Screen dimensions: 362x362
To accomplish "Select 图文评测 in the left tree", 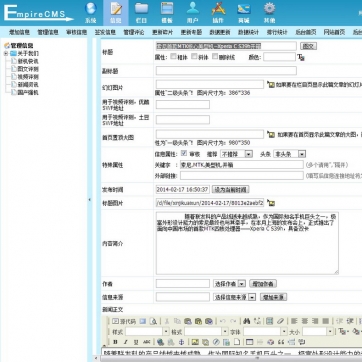I will click(x=28, y=69).
